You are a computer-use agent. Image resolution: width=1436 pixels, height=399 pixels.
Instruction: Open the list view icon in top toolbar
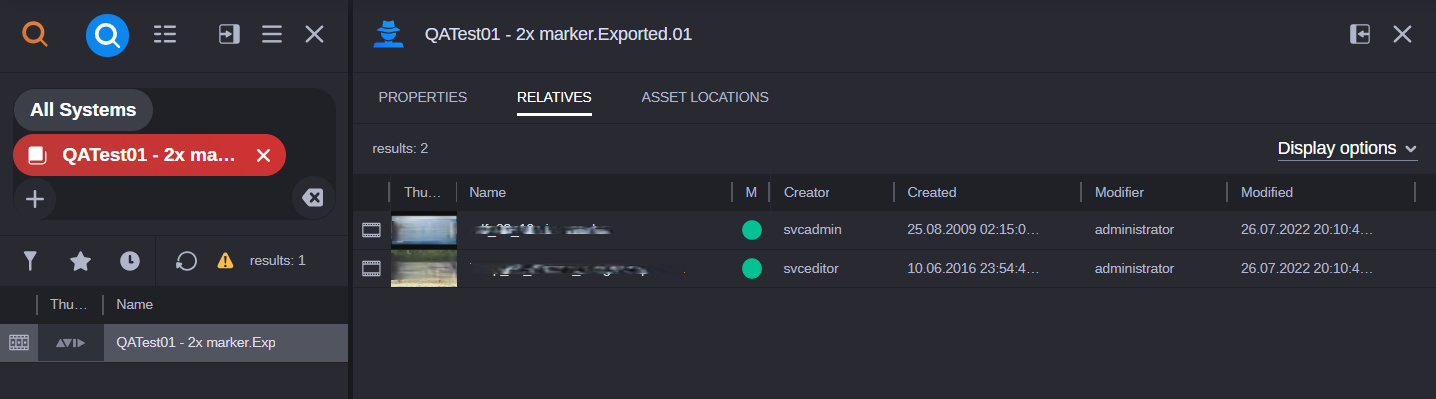(165, 35)
